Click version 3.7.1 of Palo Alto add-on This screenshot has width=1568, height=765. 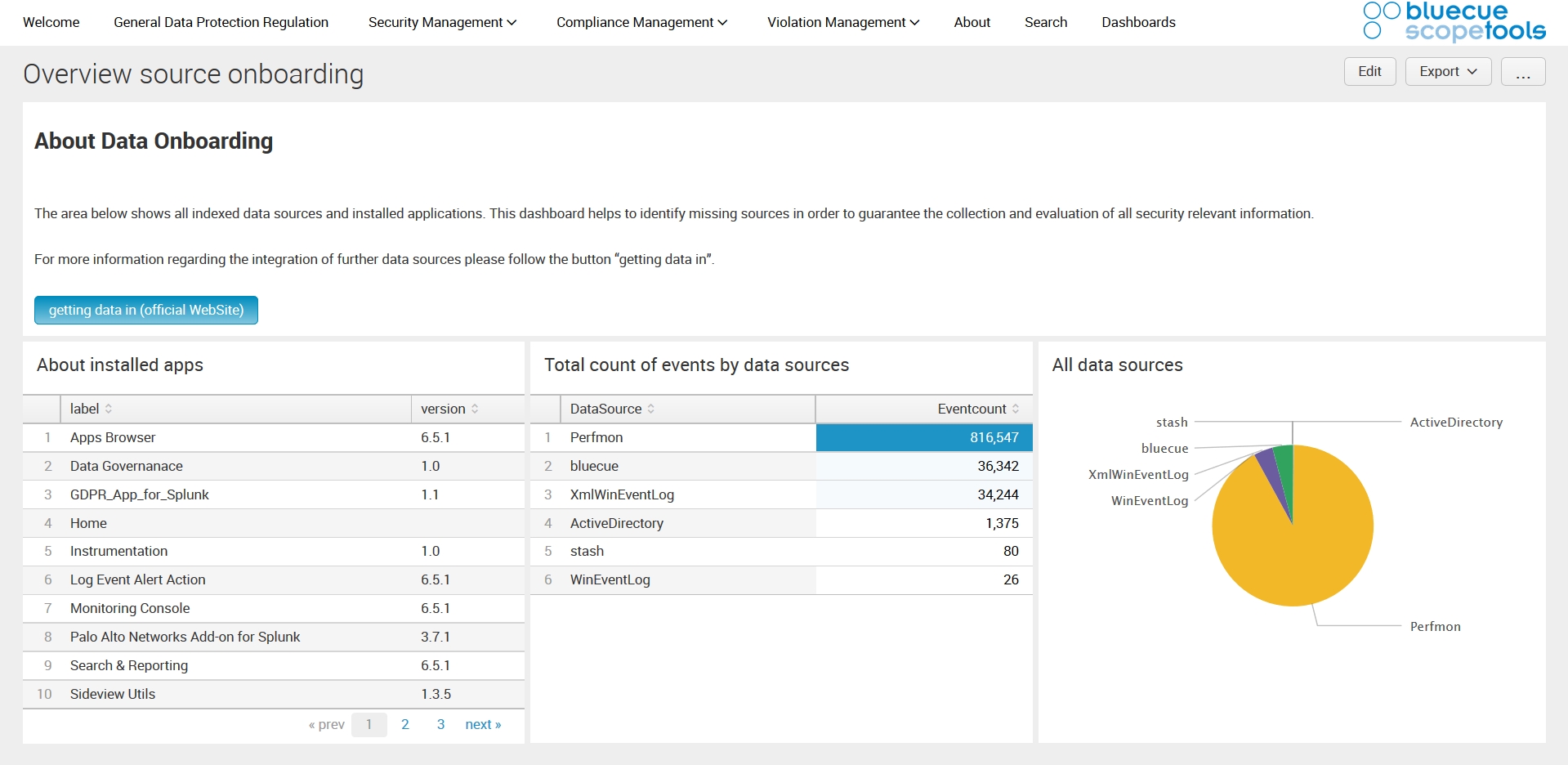436,637
